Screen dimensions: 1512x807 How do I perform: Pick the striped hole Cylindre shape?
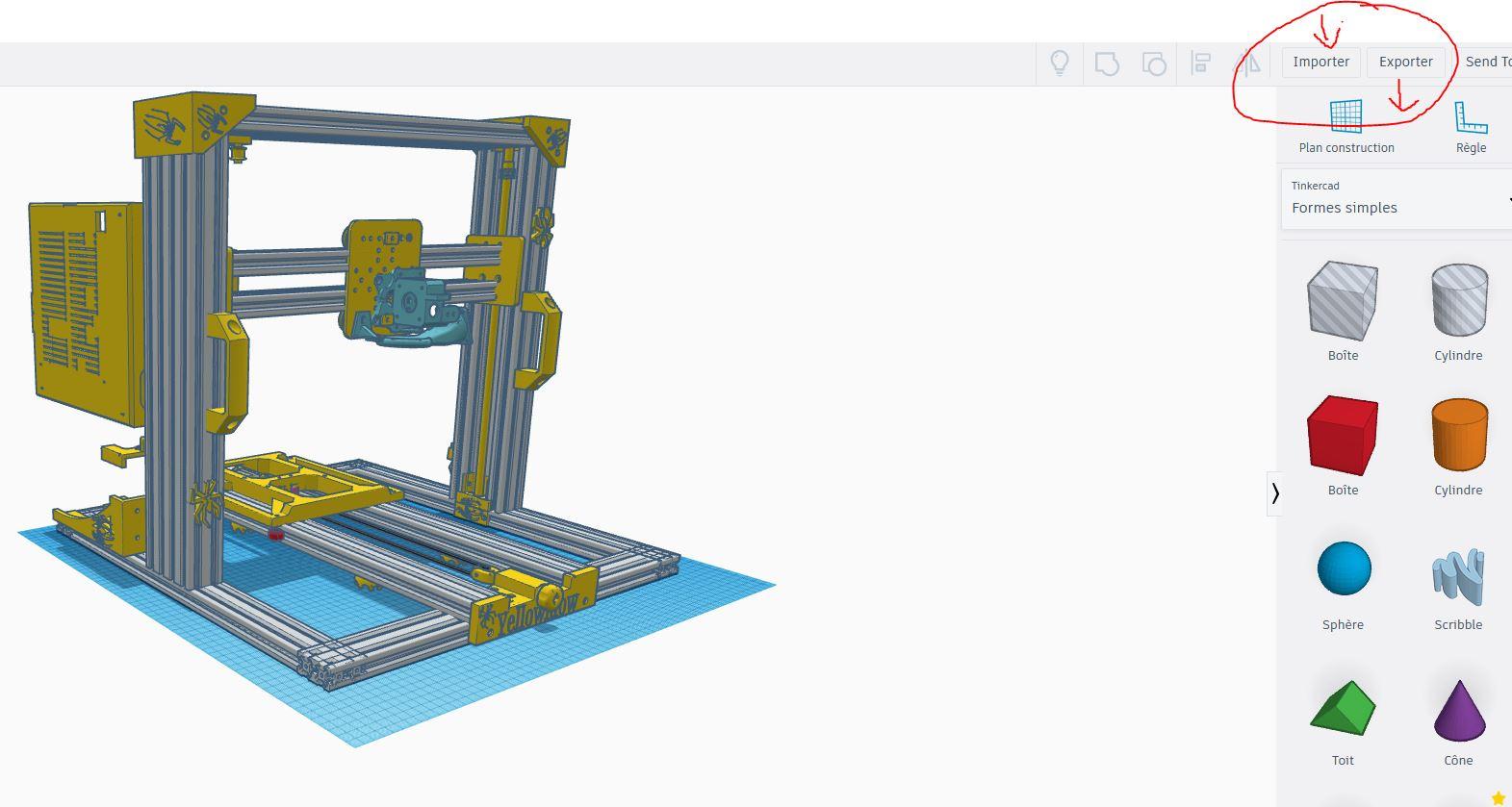1458,311
